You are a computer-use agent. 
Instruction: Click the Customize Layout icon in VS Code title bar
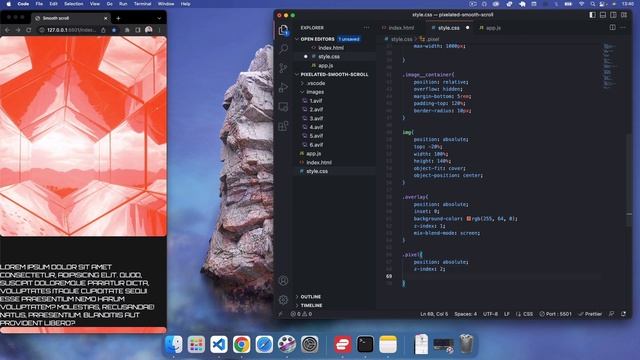[624, 15]
